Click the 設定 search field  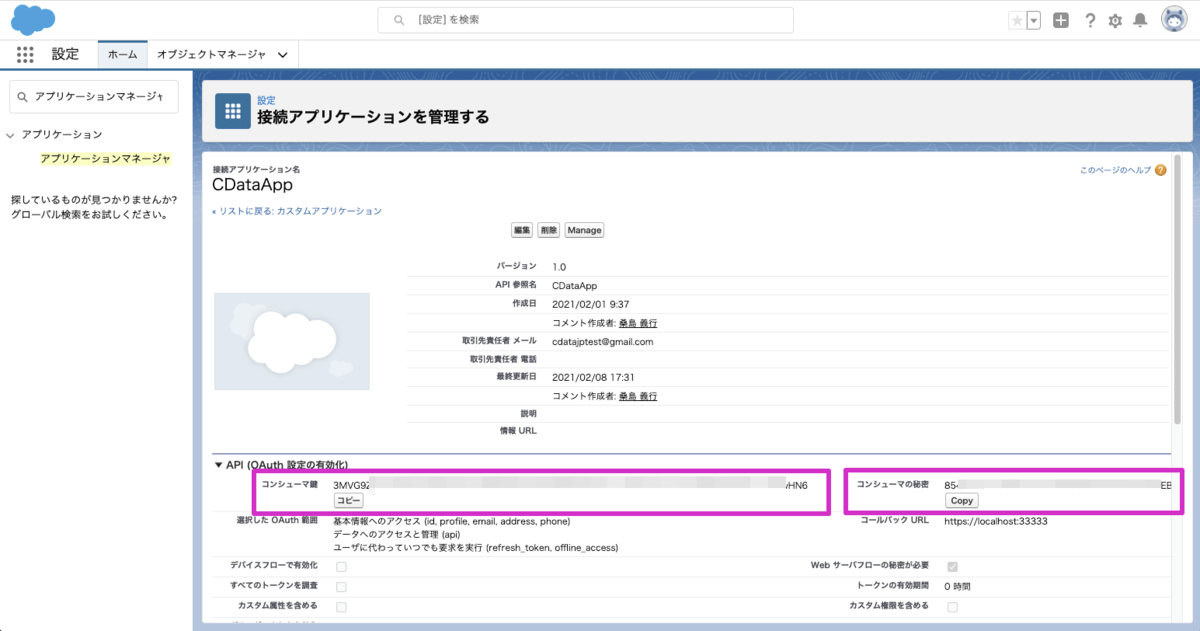coord(585,19)
